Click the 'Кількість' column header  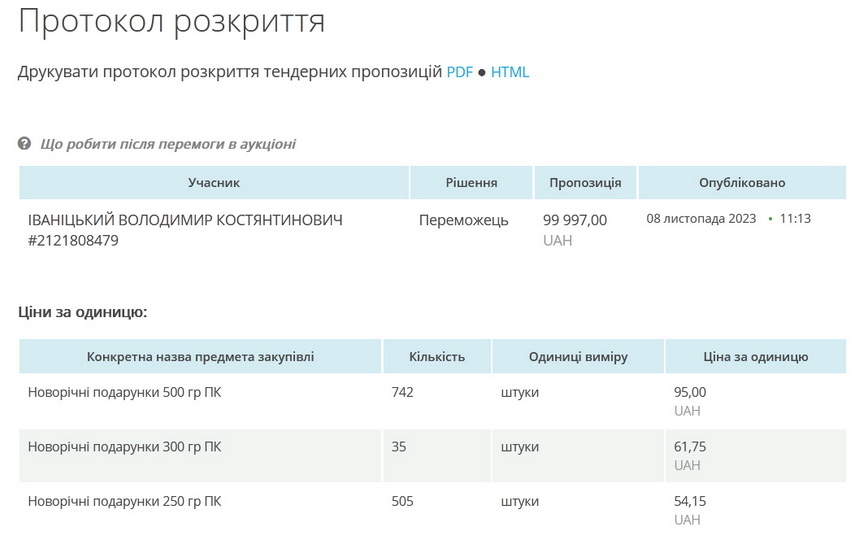point(437,357)
